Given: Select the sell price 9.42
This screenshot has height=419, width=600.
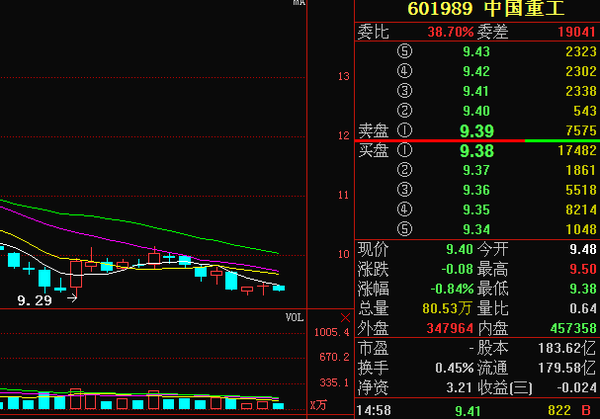Looking at the screenshot, I should (476, 71).
